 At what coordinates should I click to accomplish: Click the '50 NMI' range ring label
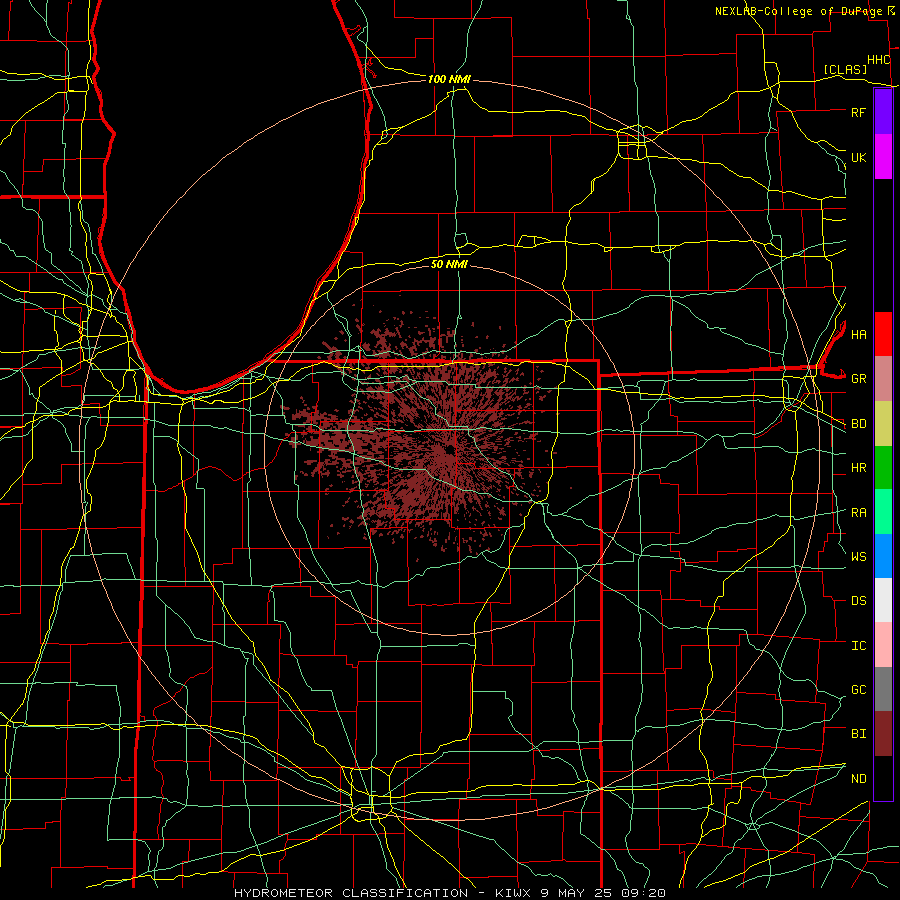coord(449,264)
